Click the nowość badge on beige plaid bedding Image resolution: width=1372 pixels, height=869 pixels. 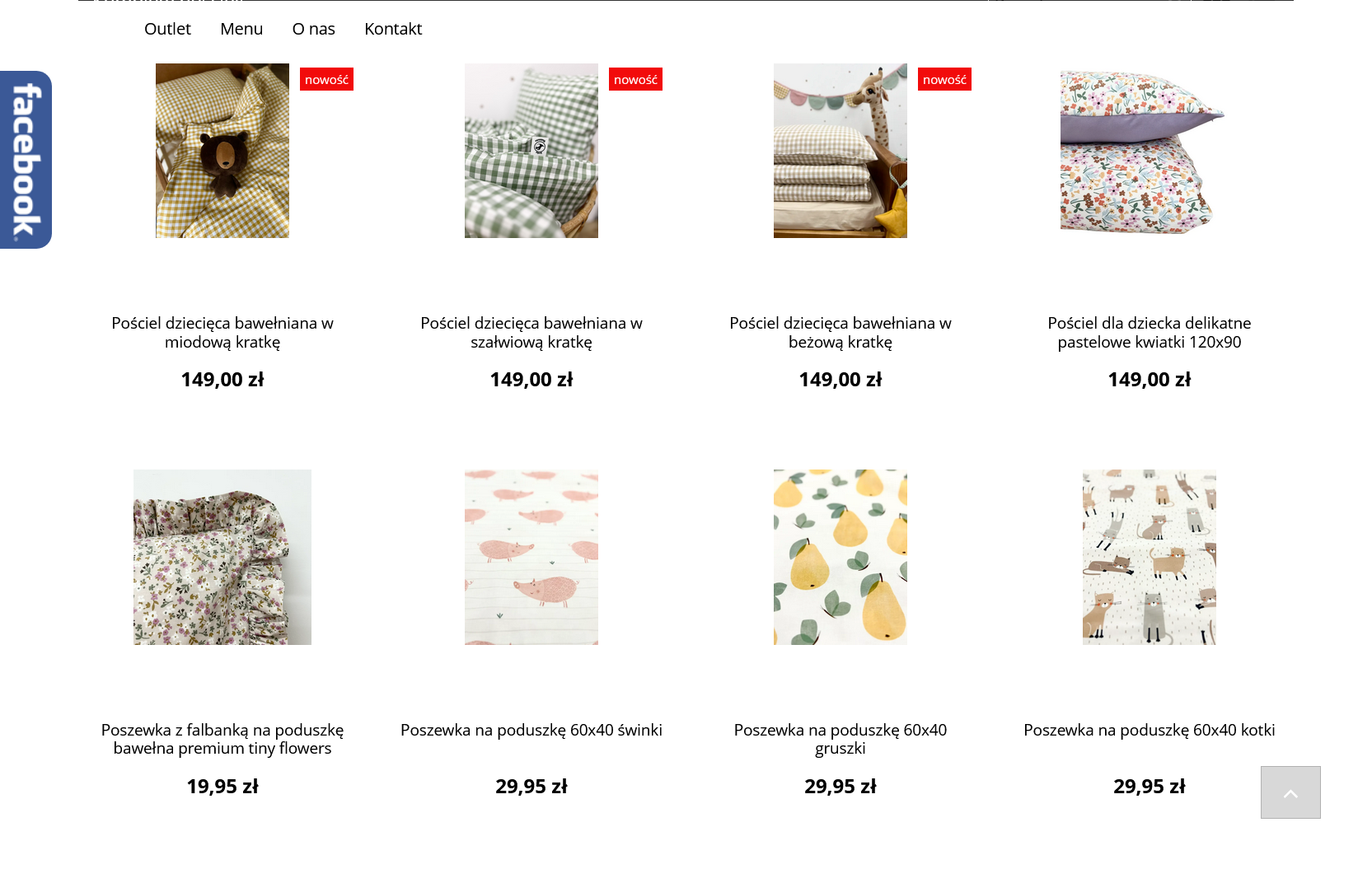pyautogui.click(x=944, y=79)
